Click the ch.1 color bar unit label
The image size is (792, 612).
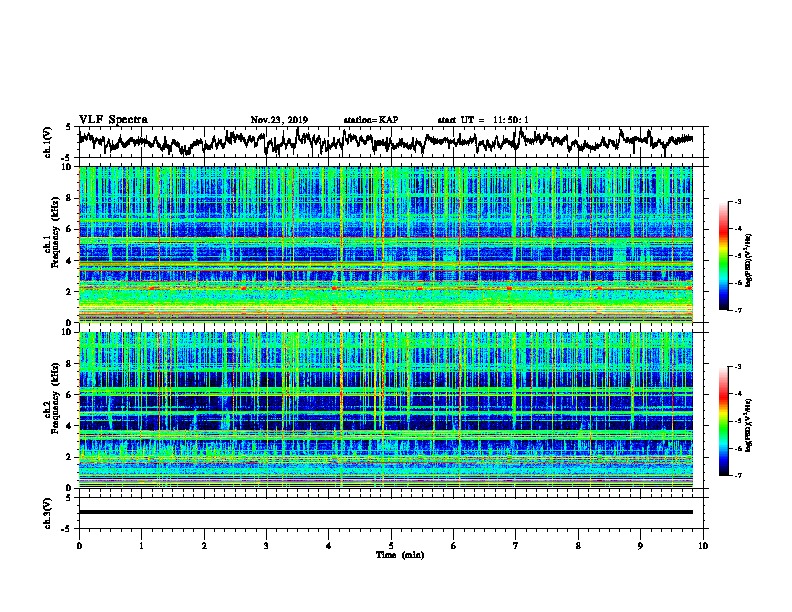click(x=749, y=261)
